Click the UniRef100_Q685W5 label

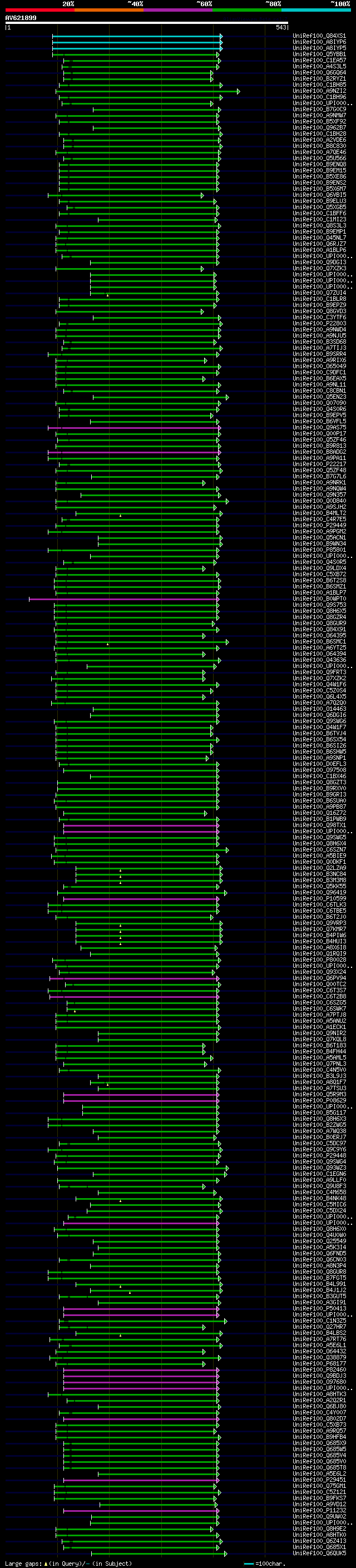[x=319, y=1449]
